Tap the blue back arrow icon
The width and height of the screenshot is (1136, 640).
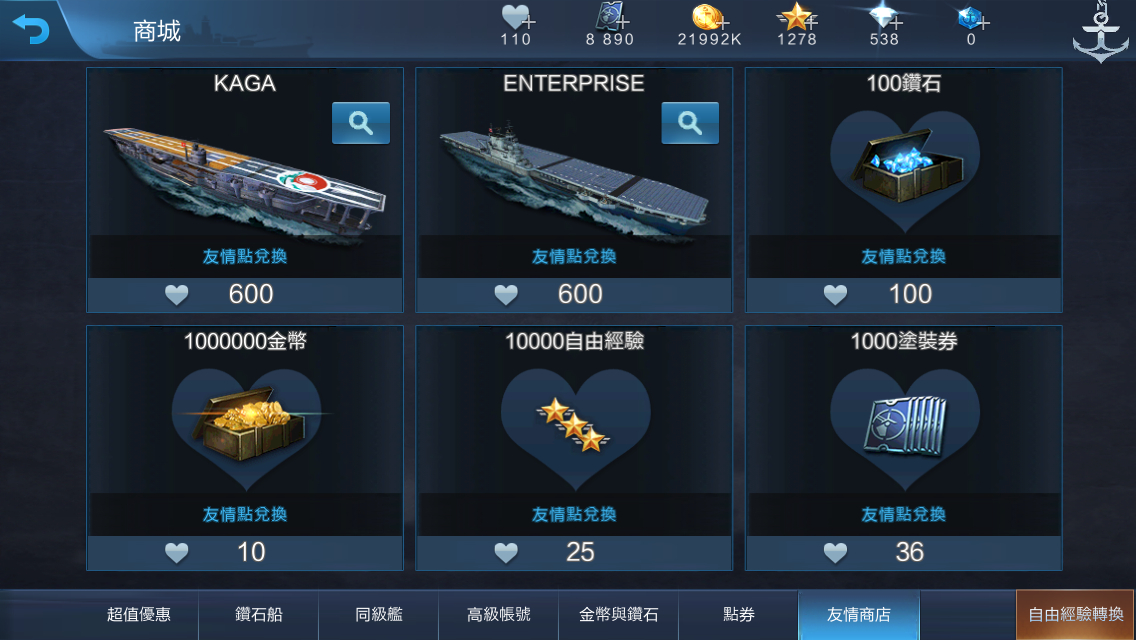click(x=30, y=29)
